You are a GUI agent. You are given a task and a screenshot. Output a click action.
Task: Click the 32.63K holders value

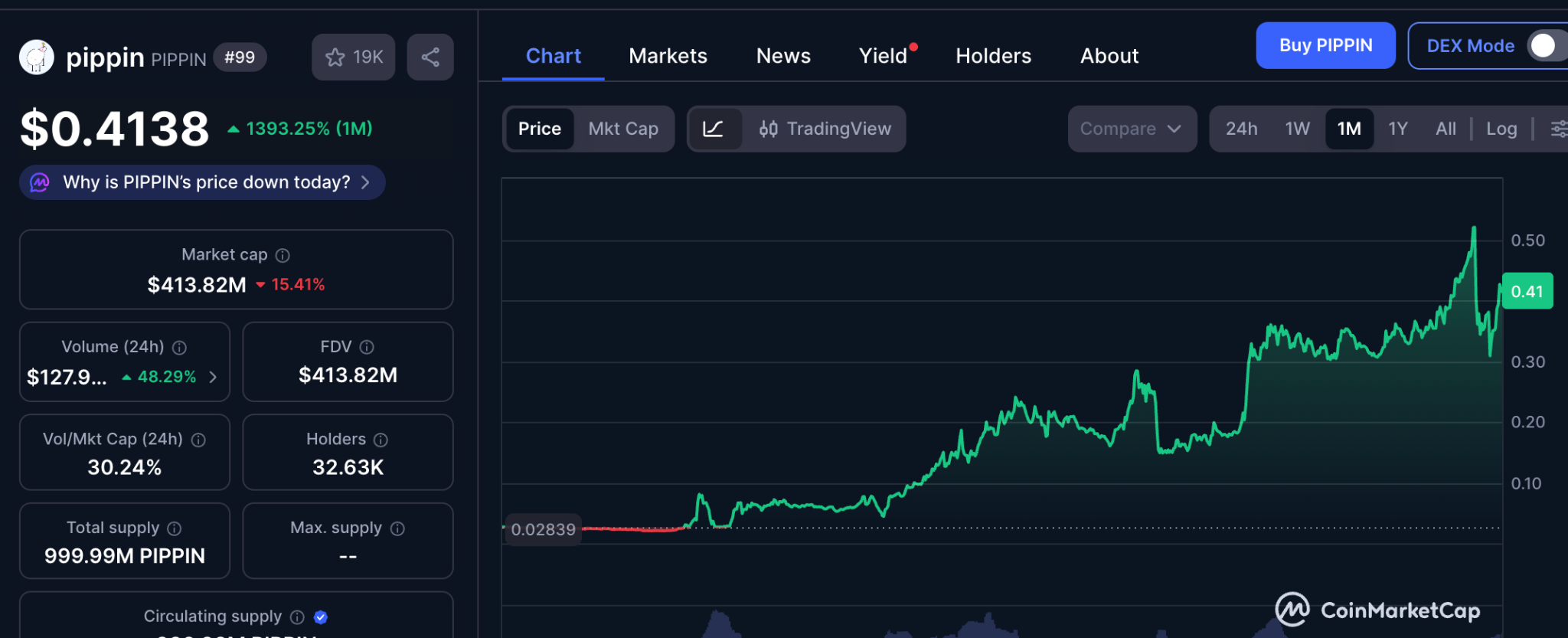[348, 467]
